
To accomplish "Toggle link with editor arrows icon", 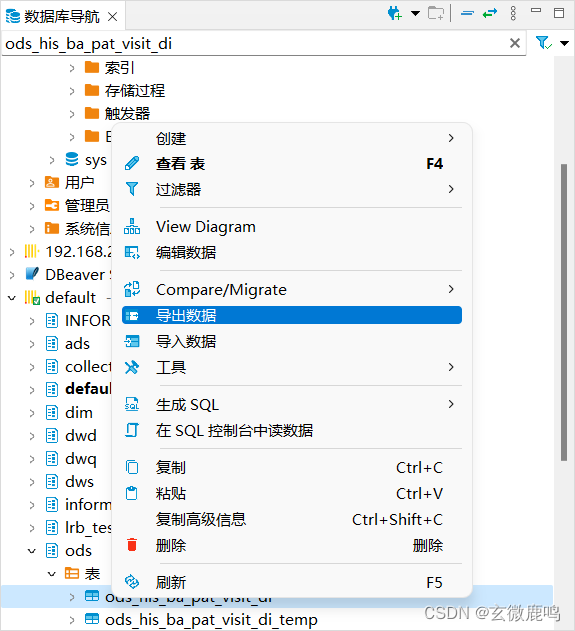I will tap(490, 14).
